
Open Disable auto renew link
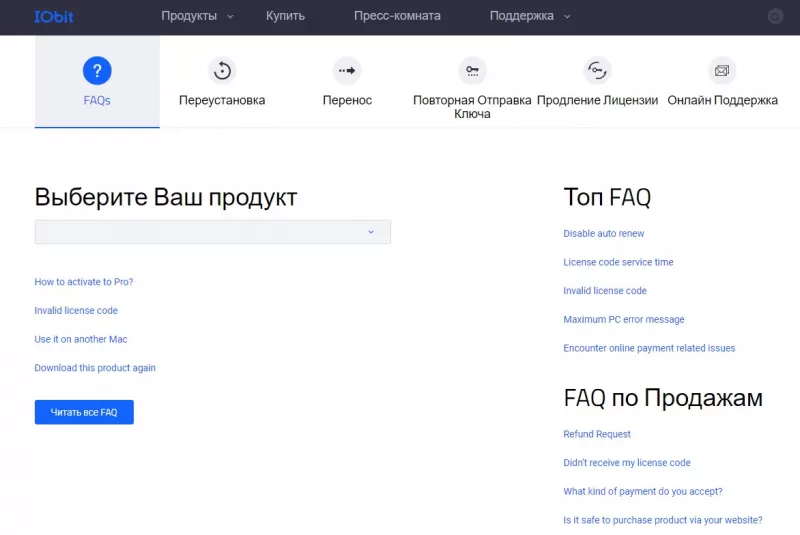pos(604,233)
